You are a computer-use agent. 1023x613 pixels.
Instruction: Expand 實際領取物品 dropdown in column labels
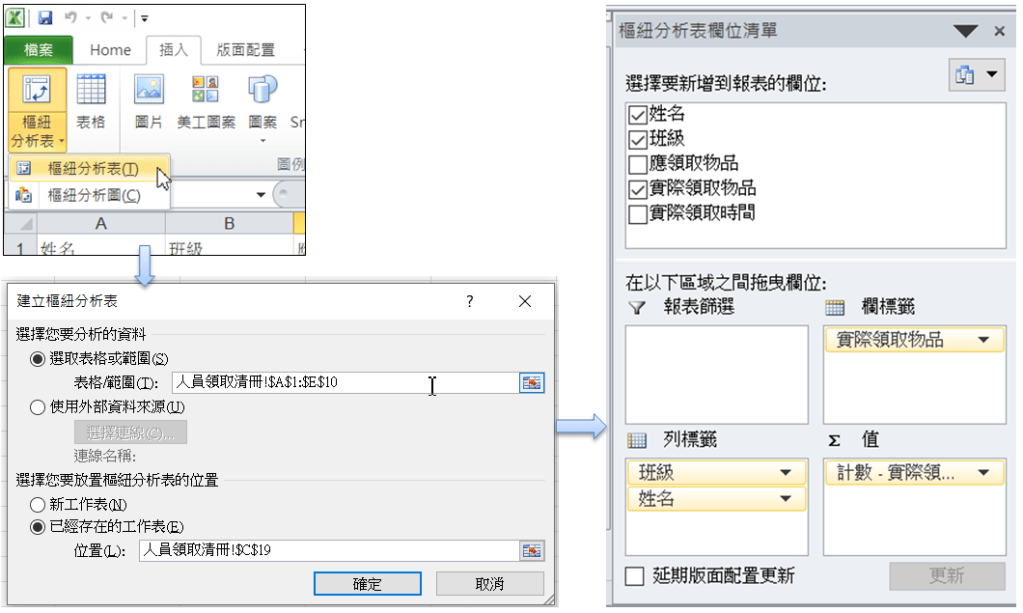pyautogui.click(x=986, y=340)
